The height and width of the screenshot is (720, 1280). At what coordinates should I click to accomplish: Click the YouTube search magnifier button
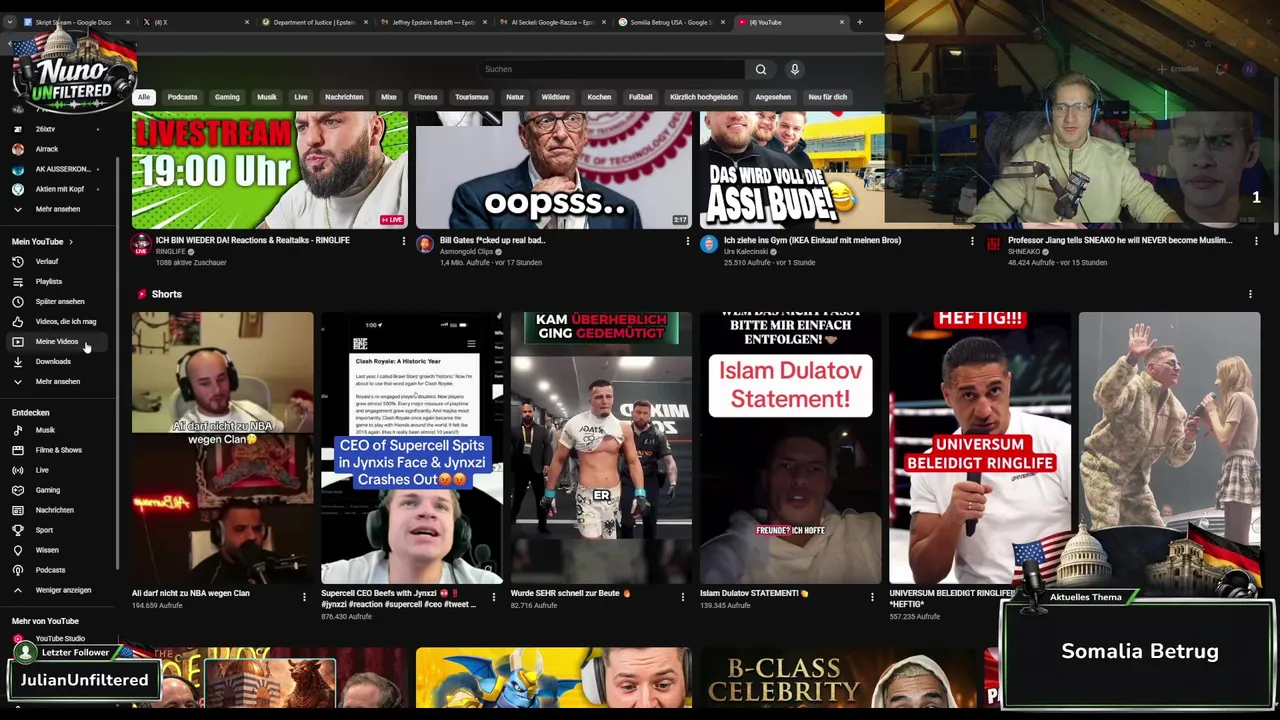tap(761, 69)
